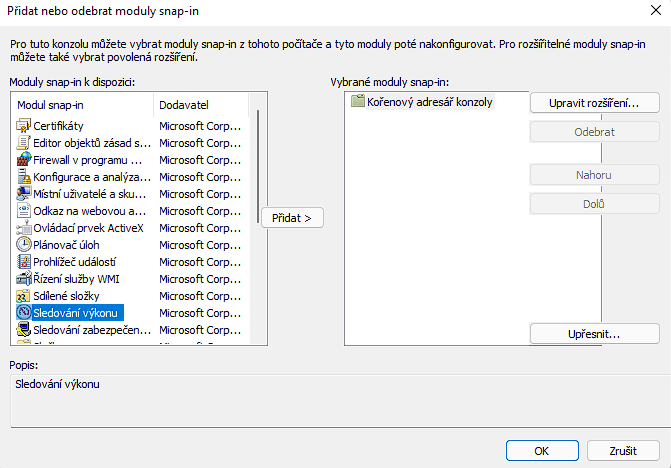Image resolution: width=671 pixels, height=468 pixels.
Task: Click the Řízení služby WMI icon
Action: pyautogui.click(x=24, y=279)
